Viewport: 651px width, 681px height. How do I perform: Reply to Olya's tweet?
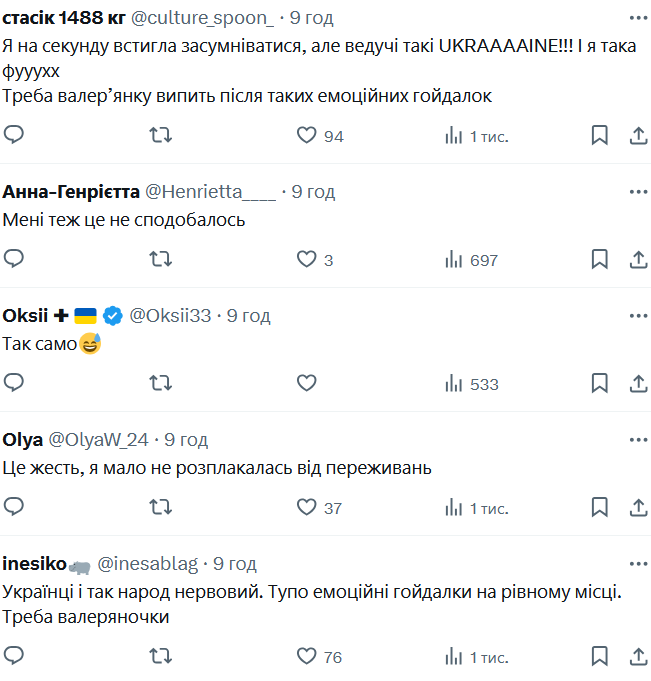(x=14, y=507)
